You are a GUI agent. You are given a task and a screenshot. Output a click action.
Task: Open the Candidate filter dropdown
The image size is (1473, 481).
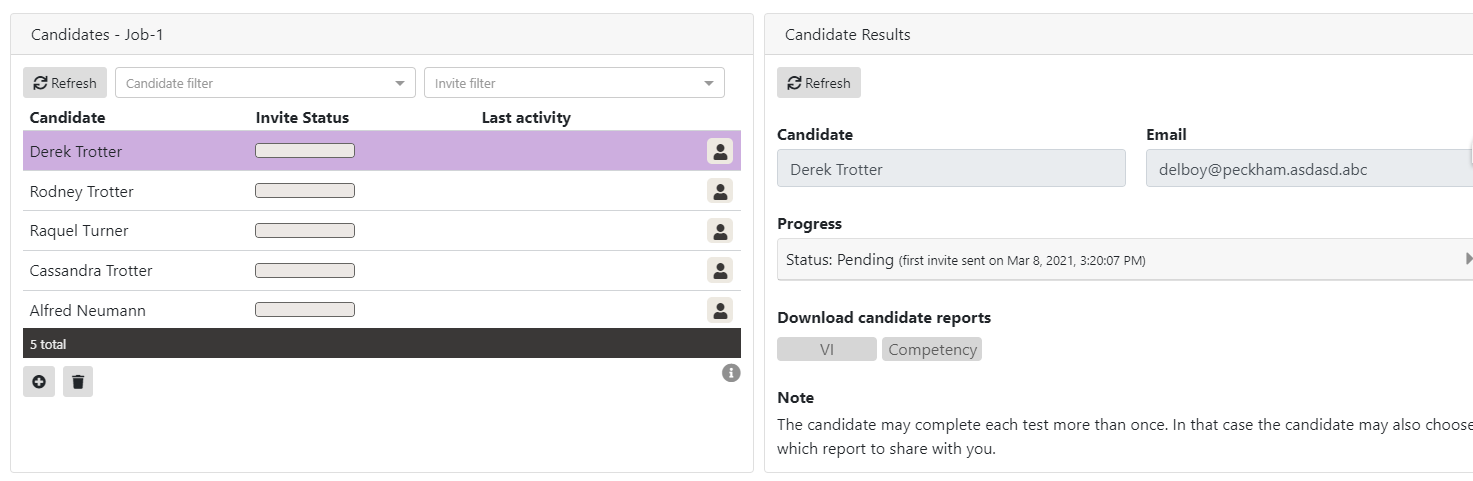tap(265, 83)
